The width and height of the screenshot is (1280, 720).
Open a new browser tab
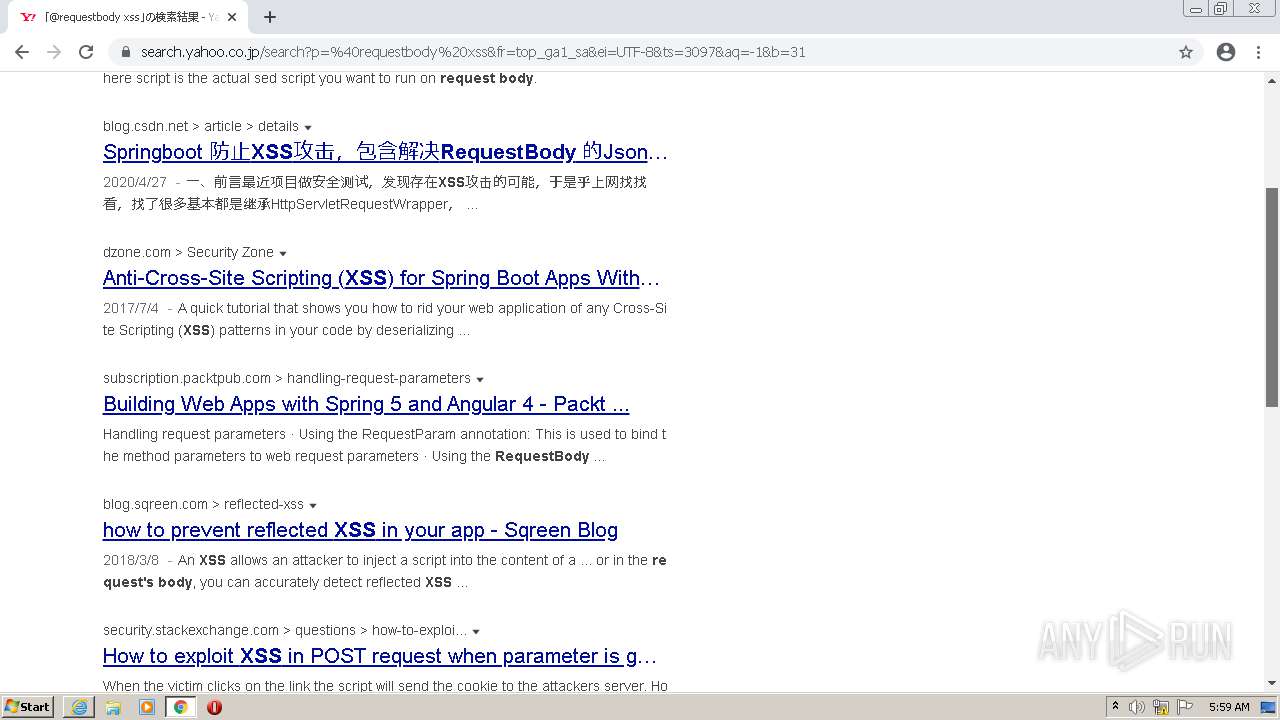point(270,17)
